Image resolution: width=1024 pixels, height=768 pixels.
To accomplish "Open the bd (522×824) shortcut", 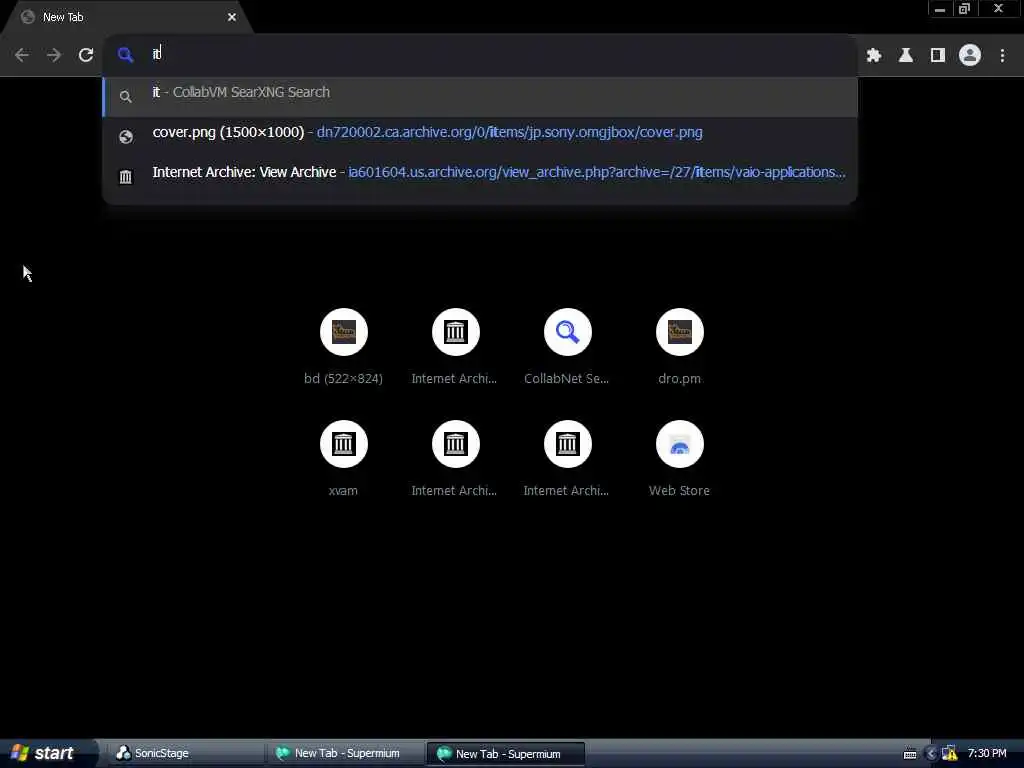I will (344, 347).
